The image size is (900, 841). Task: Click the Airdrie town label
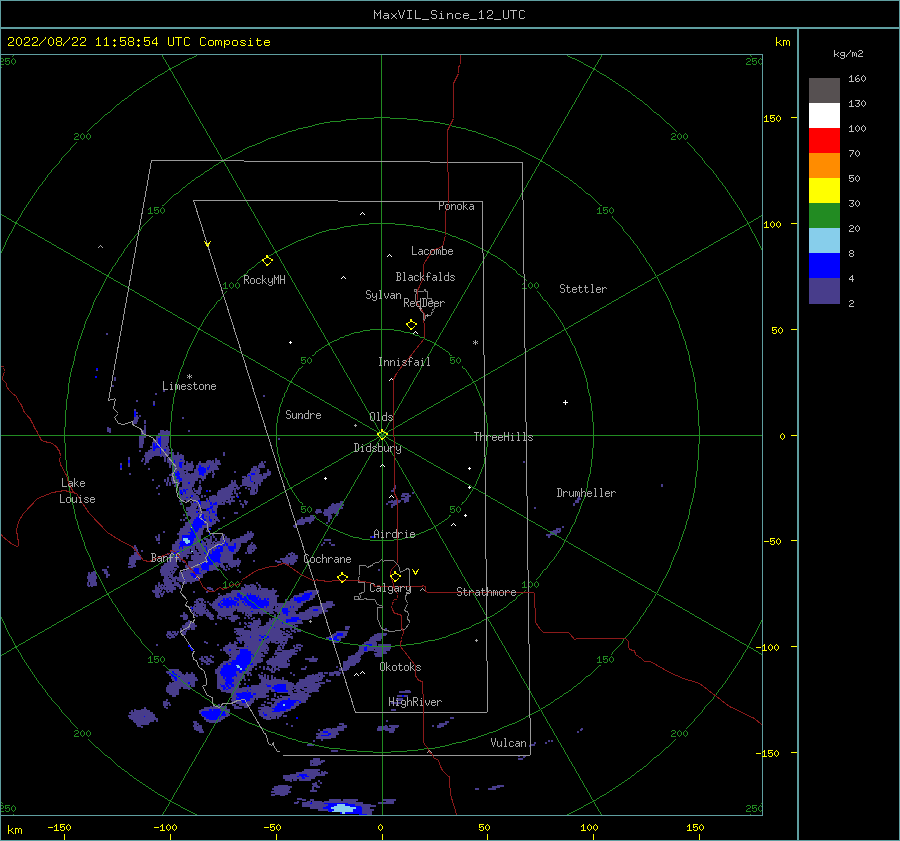394,534
